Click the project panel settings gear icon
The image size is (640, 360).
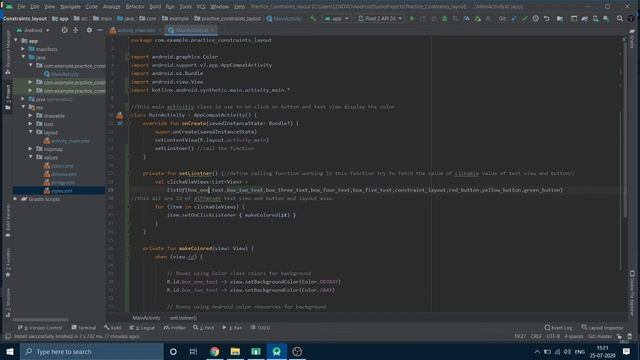point(89,30)
